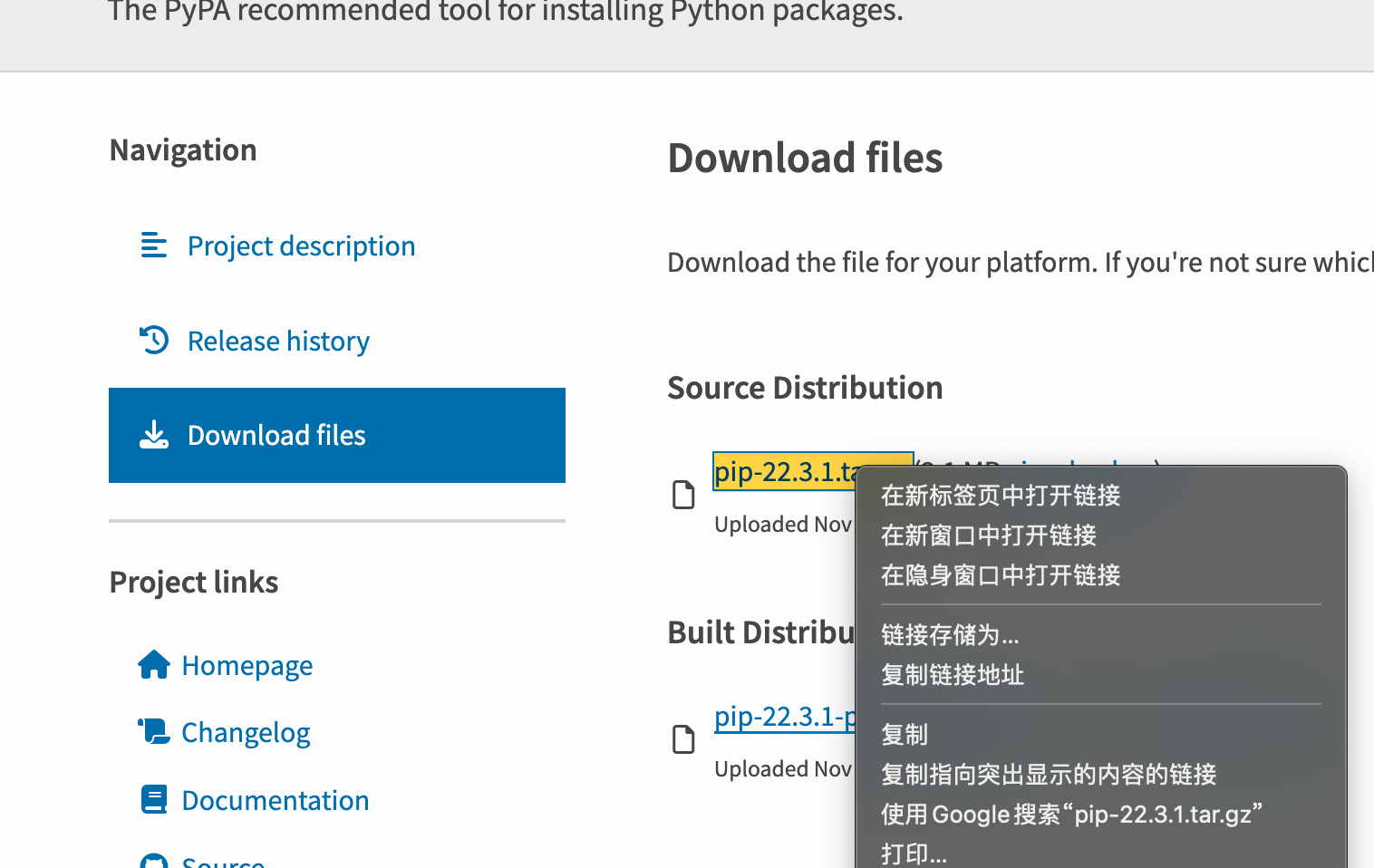The image size is (1374, 868).
Task: Click the file icon beside built distribution
Action: click(x=683, y=739)
